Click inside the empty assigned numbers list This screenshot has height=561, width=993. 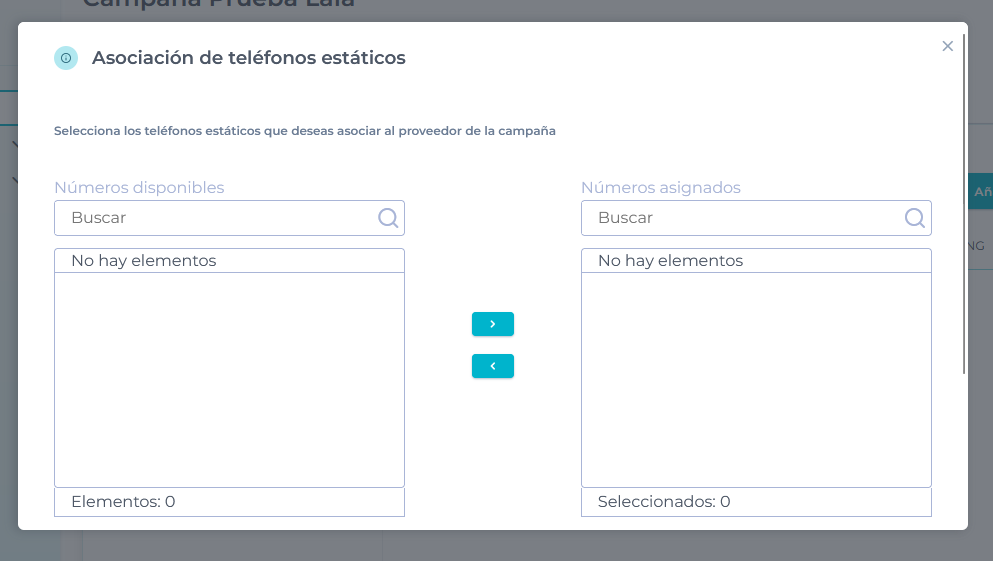(x=756, y=380)
